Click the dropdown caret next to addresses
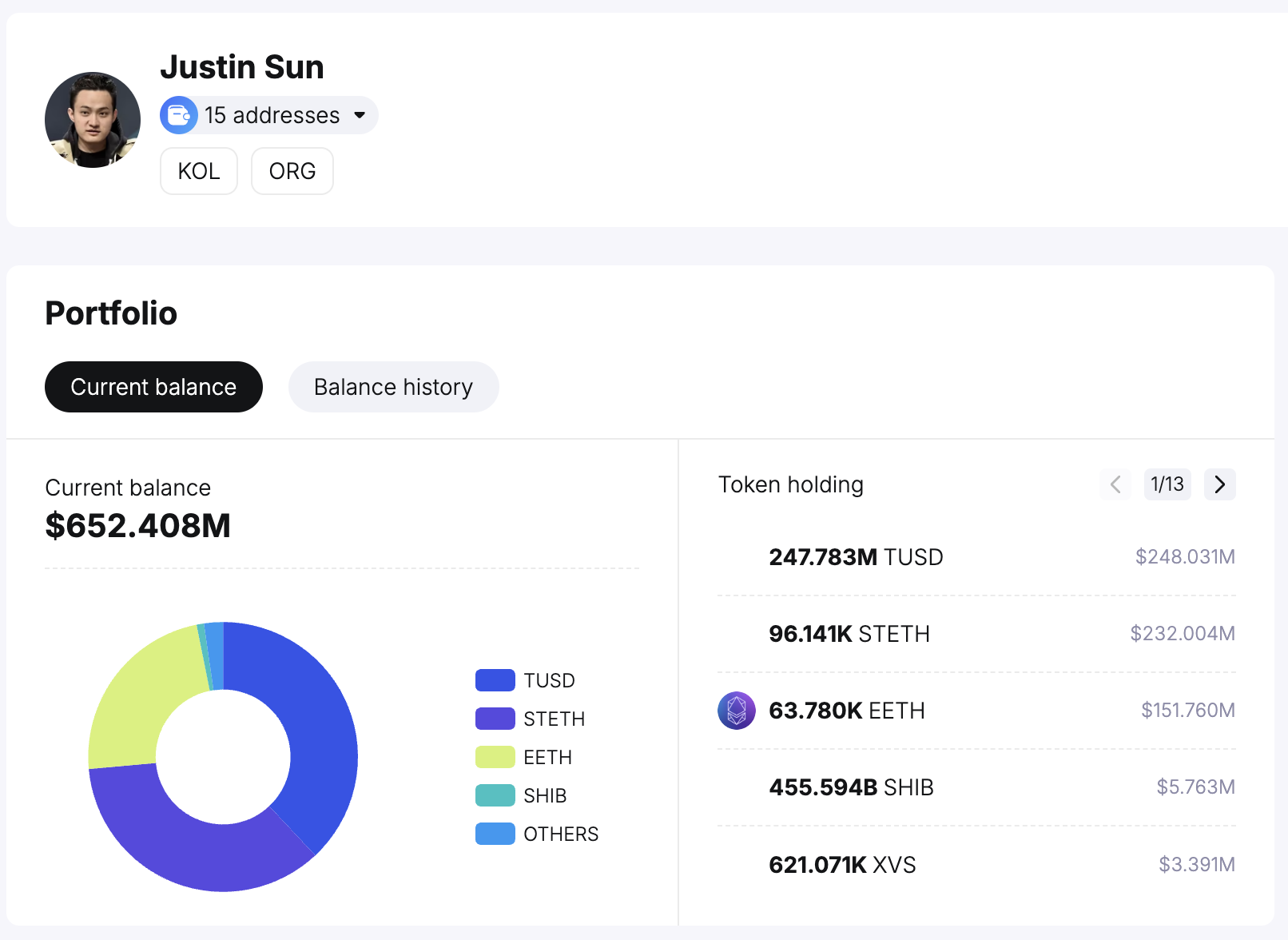Image resolution: width=1288 pixels, height=940 pixels. pyautogui.click(x=360, y=115)
